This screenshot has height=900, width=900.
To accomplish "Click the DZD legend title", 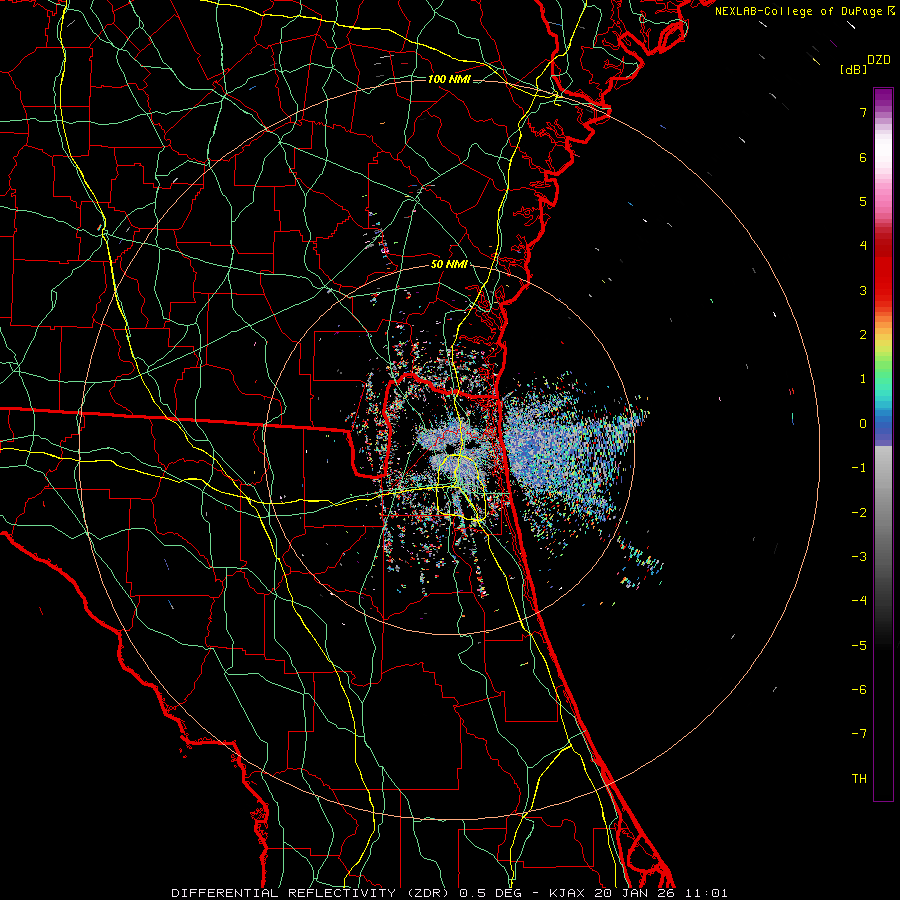I will click(879, 60).
